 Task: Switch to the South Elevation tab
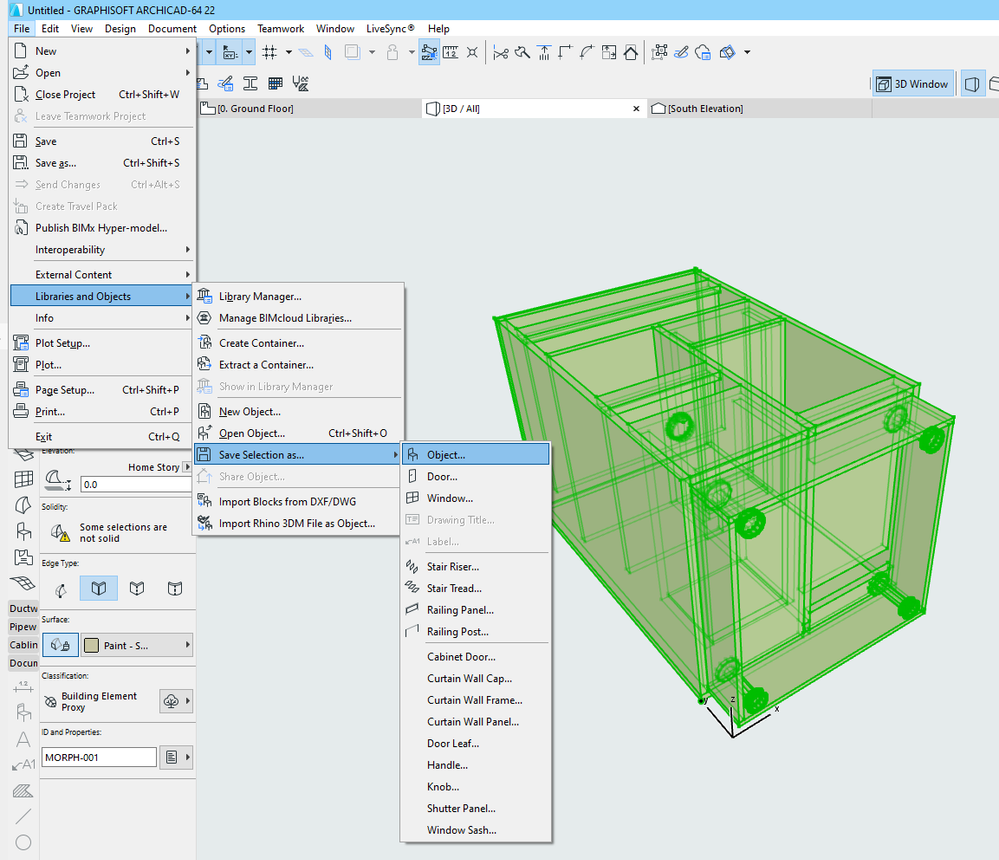point(698,108)
